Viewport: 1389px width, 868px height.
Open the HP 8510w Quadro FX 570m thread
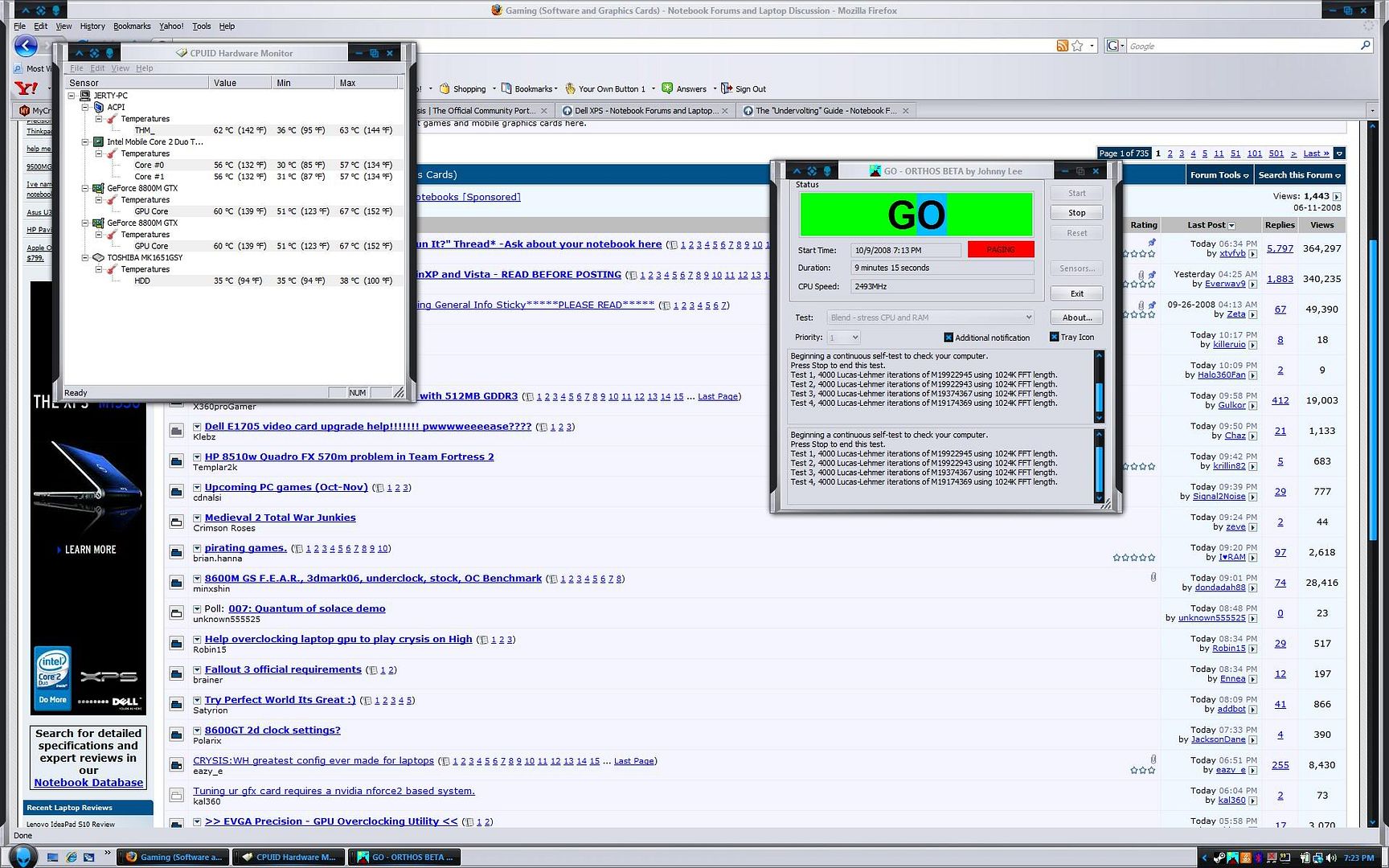point(349,457)
